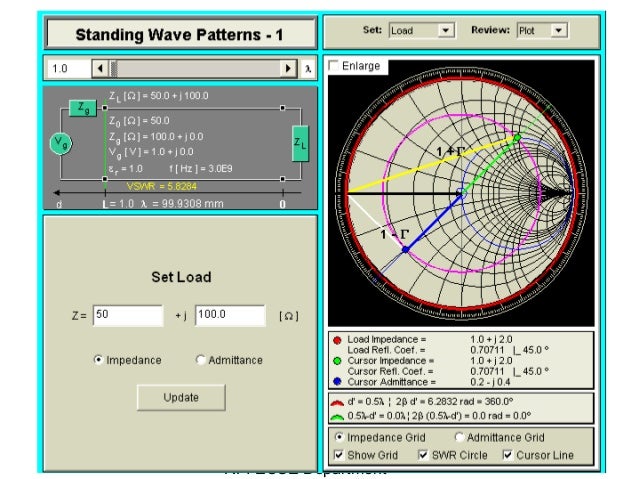Viewport: 638px width, 479px height.
Task: Select Admittance Grid radio option
Action: [x=459, y=437]
